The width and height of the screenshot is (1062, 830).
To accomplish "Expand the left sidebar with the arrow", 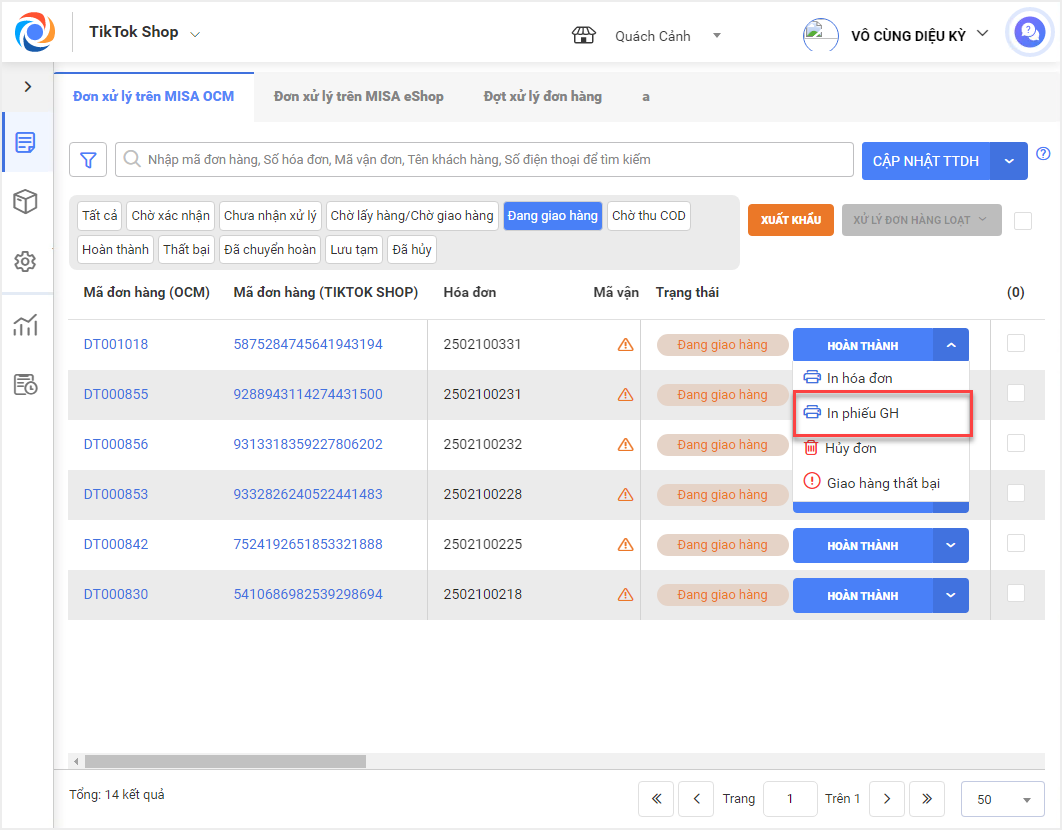I will 28,87.
